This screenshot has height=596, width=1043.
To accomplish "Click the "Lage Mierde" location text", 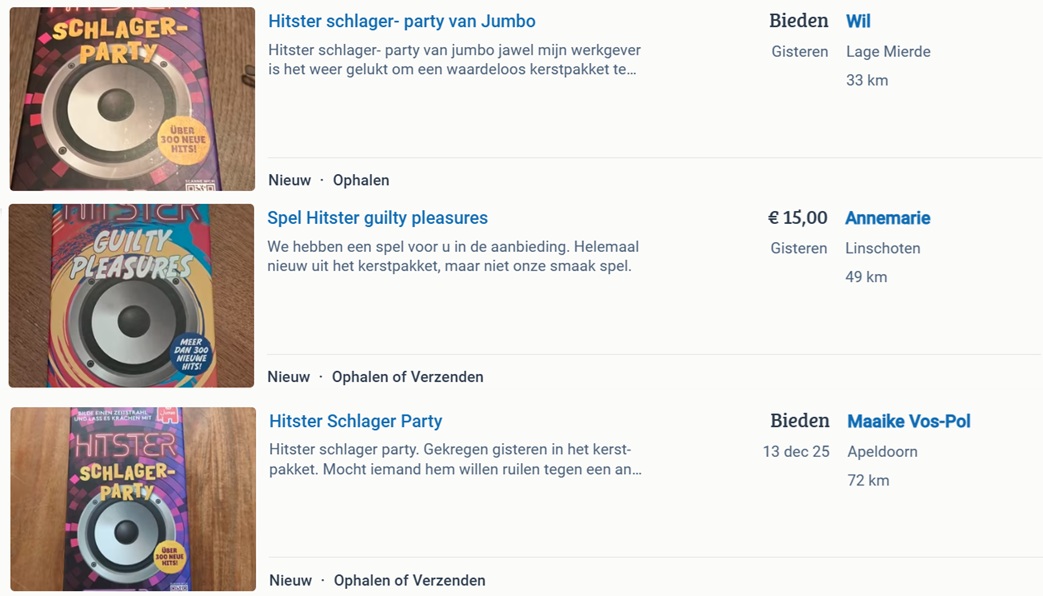I will tap(888, 51).
